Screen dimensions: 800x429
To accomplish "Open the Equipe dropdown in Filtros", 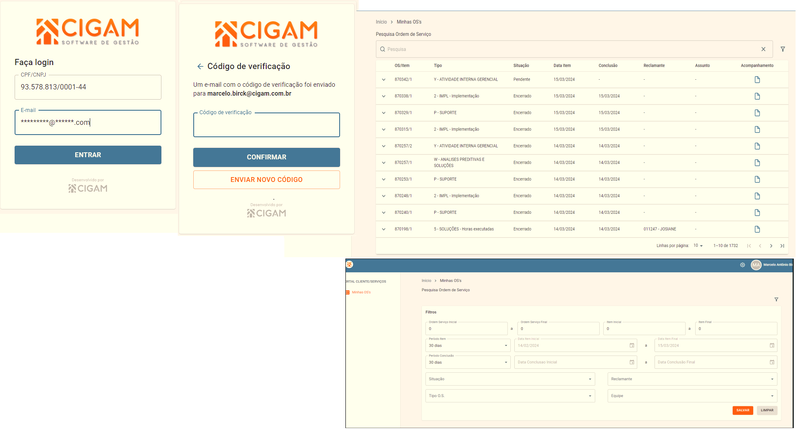I will coord(692,396).
